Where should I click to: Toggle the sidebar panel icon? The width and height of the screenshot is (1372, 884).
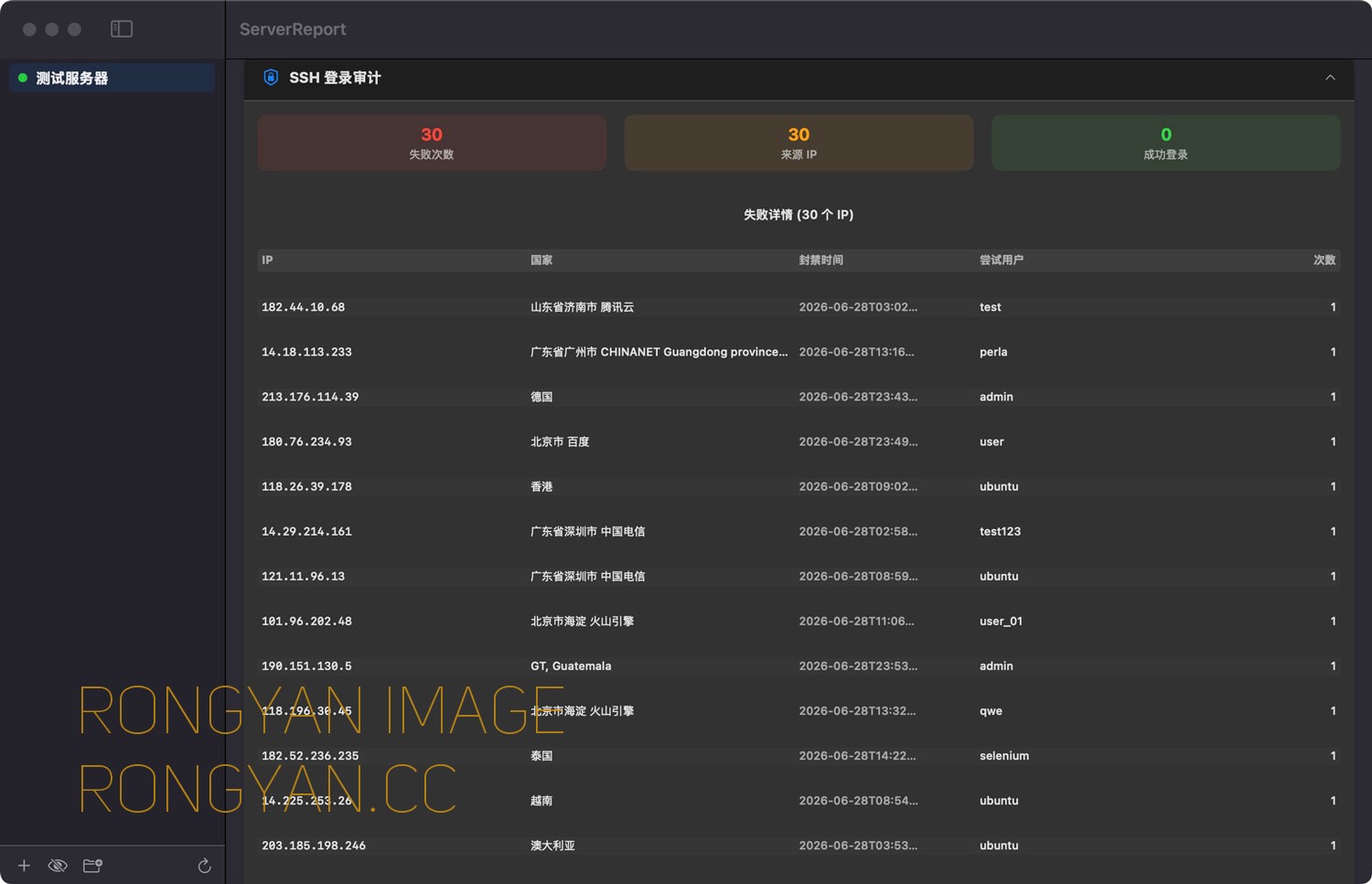[x=122, y=29]
